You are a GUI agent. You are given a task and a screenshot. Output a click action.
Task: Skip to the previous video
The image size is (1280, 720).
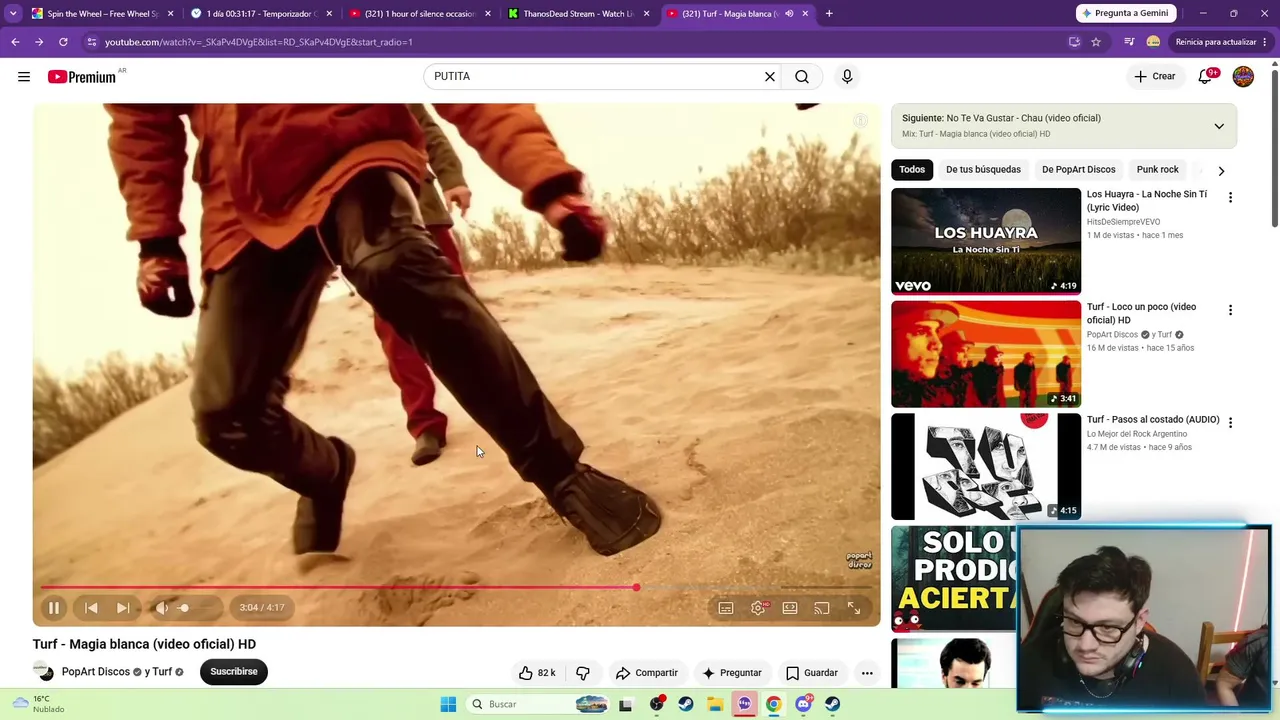click(x=91, y=608)
